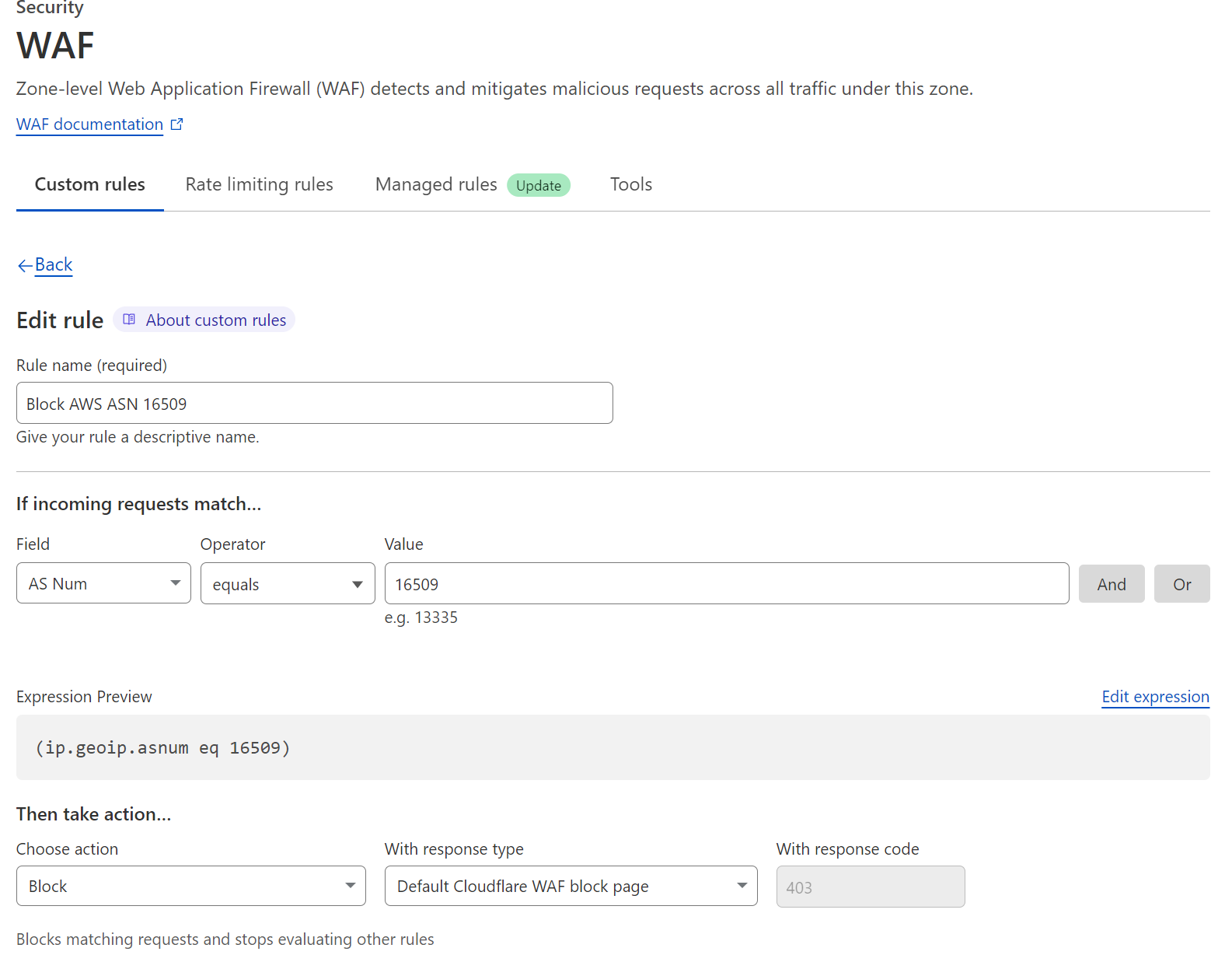Open the response type dropdown
This screenshot has width=1232, height=955.
(571, 886)
